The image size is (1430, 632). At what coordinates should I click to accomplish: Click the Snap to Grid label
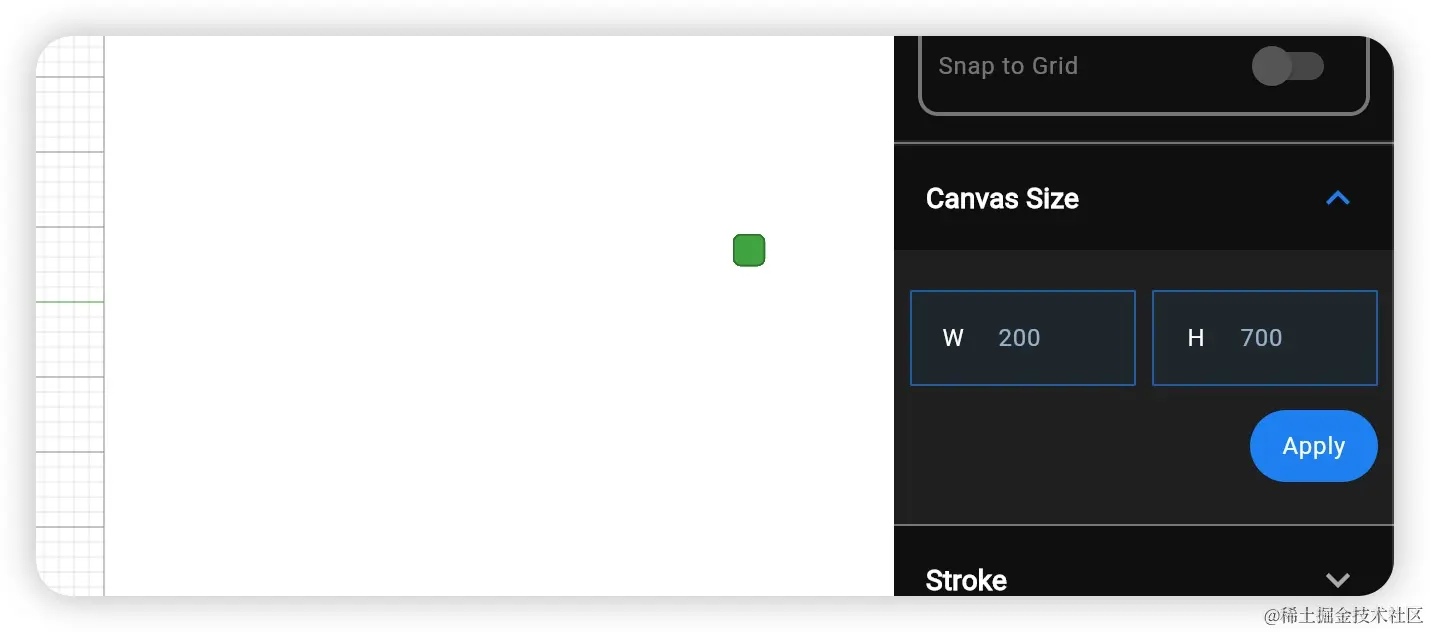tap(1007, 67)
